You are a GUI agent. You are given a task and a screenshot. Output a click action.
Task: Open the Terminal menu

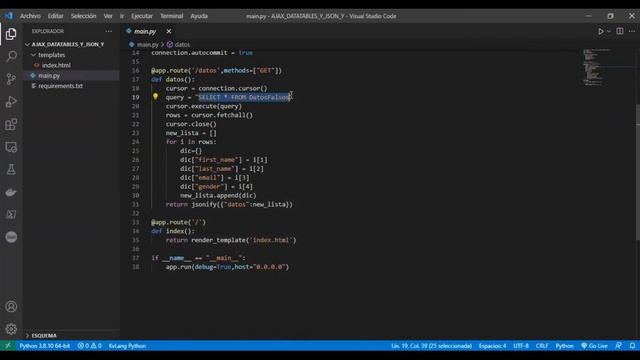click(x=171, y=16)
